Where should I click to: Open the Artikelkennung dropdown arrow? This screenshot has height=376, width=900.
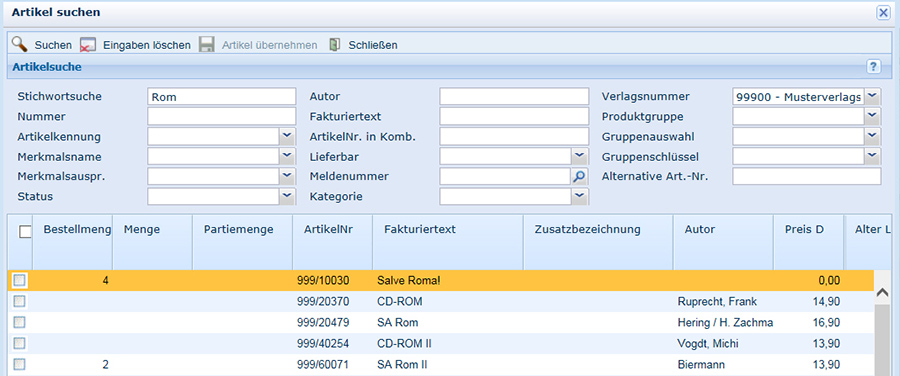pos(287,136)
